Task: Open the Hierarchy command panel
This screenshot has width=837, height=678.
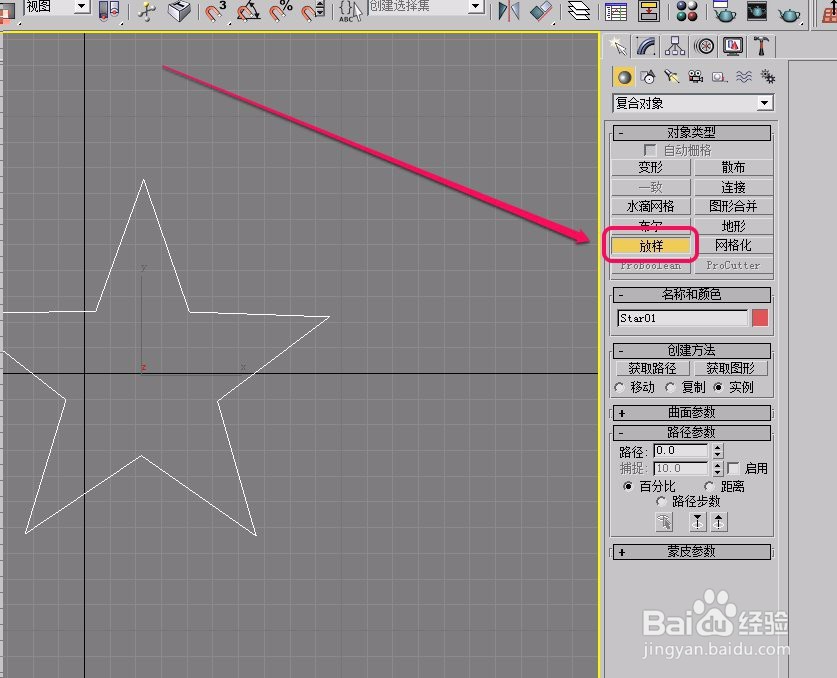Action: click(674, 46)
